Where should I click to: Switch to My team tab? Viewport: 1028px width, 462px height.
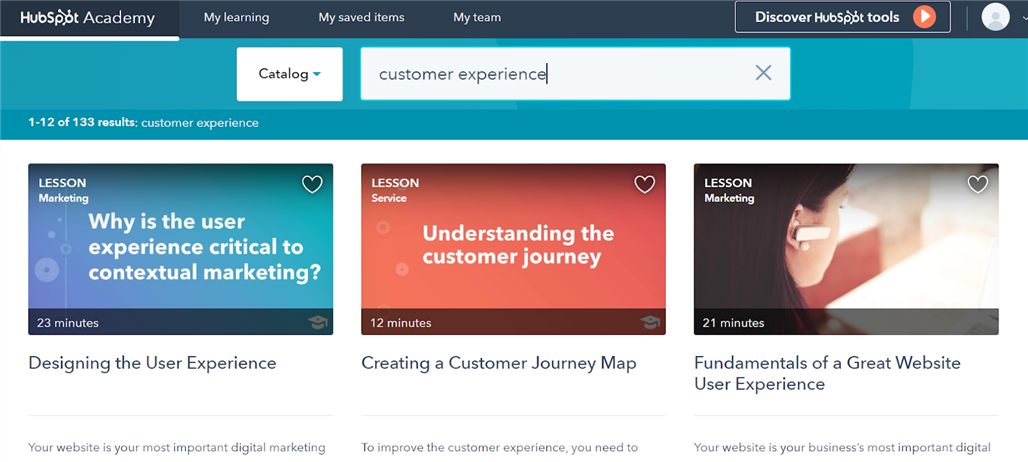pyautogui.click(x=477, y=17)
